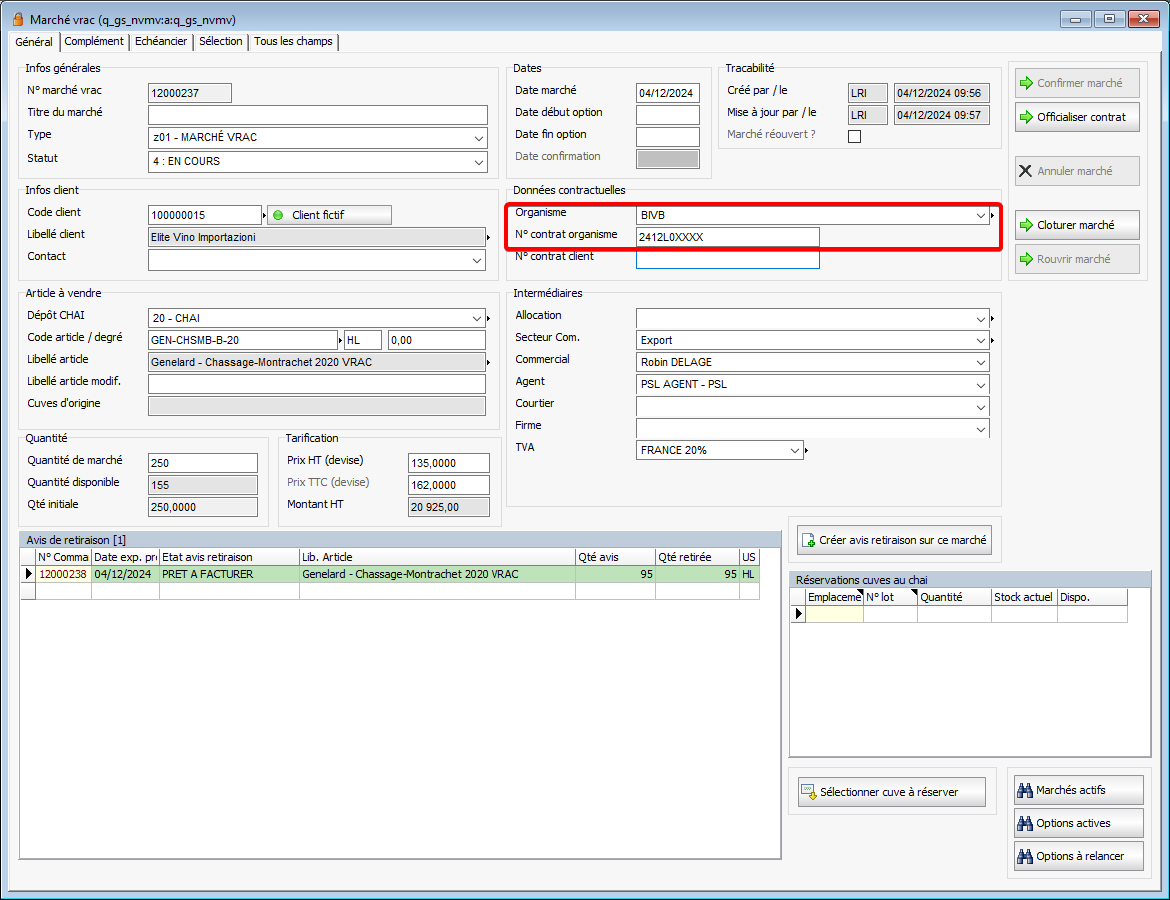Click the binoculars icon for Marchés actifs
Viewport: 1170px width, 900px height.
(x=1024, y=790)
